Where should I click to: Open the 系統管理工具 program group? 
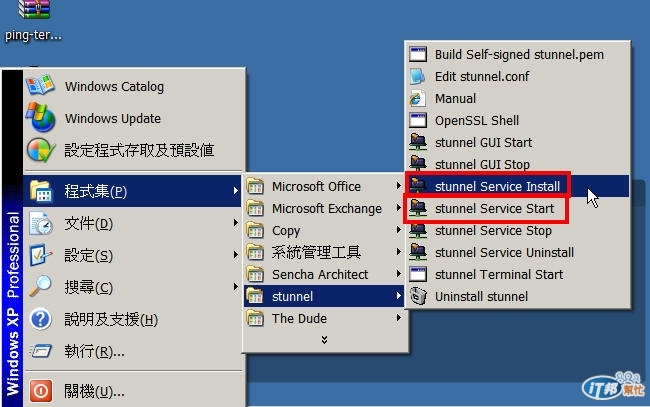click(324, 252)
